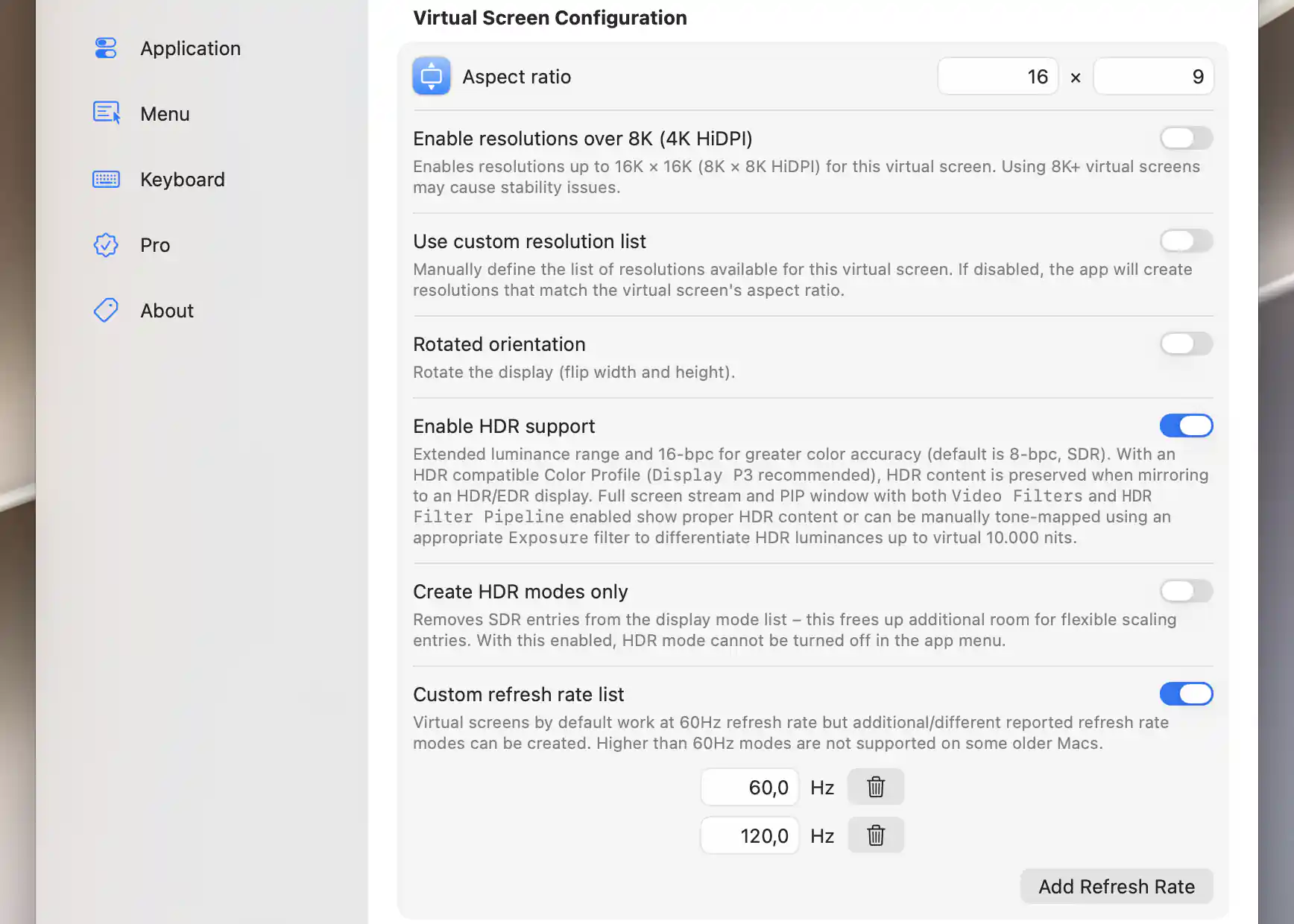1294x924 pixels.
Task: Click the Virtual Screen Configuration heading
Action: 550,18
